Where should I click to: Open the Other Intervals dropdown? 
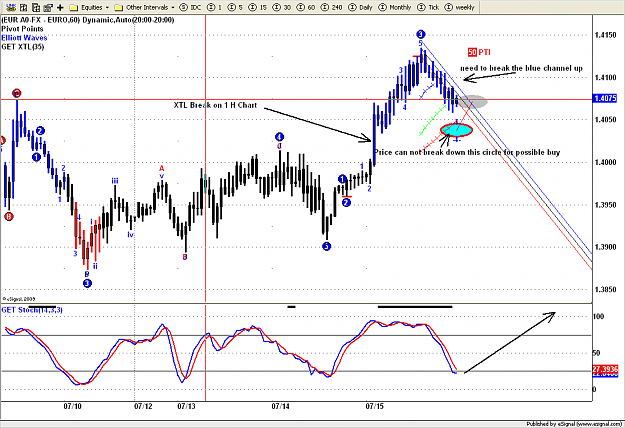click(x=144, y=7)
